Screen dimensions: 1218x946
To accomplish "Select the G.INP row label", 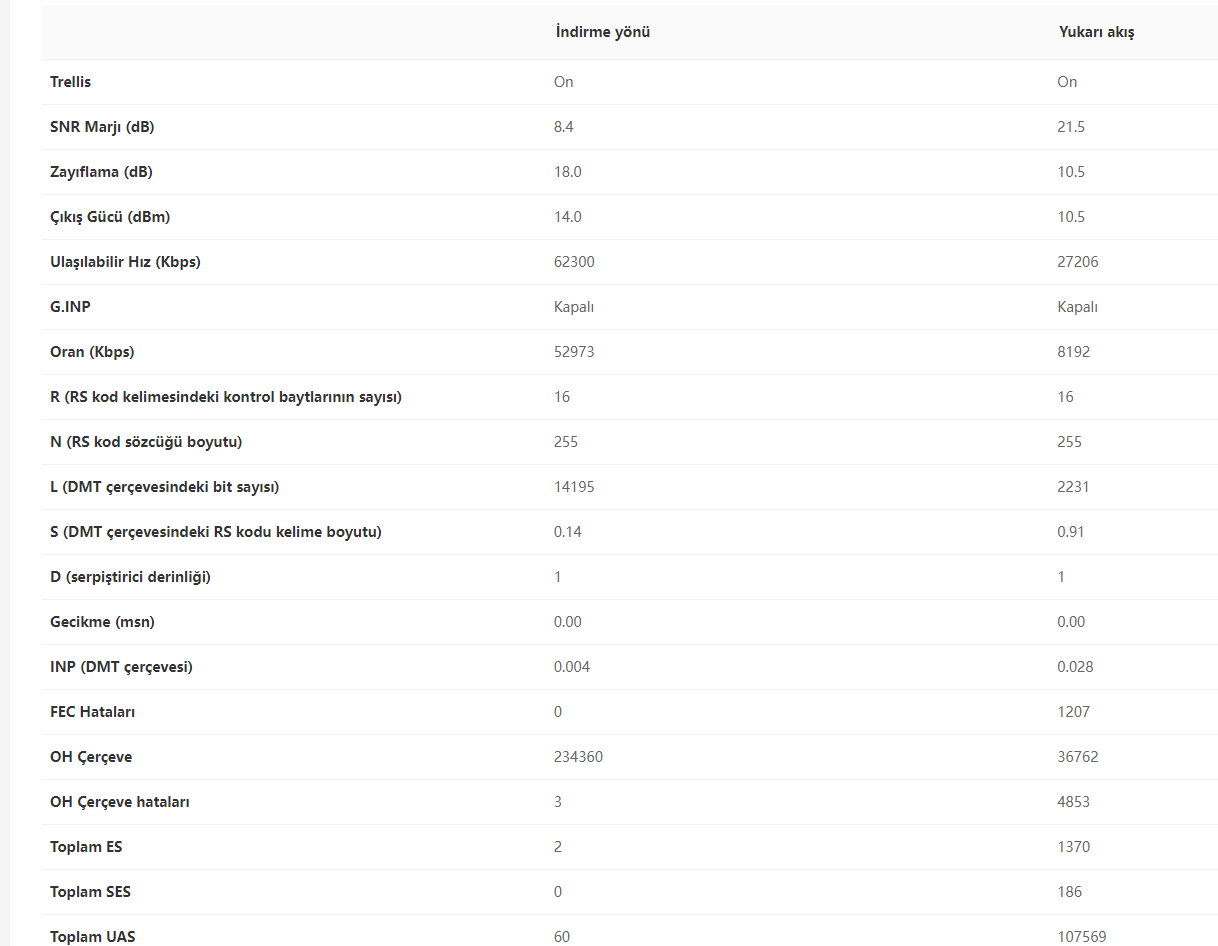I will tap(70, 307).
